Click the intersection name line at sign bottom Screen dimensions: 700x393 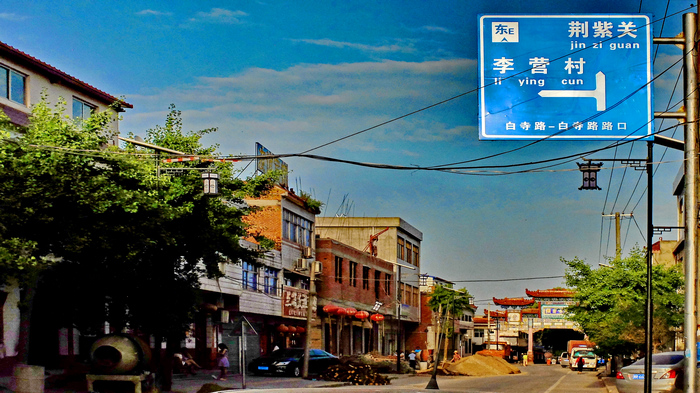coord(566,126)
